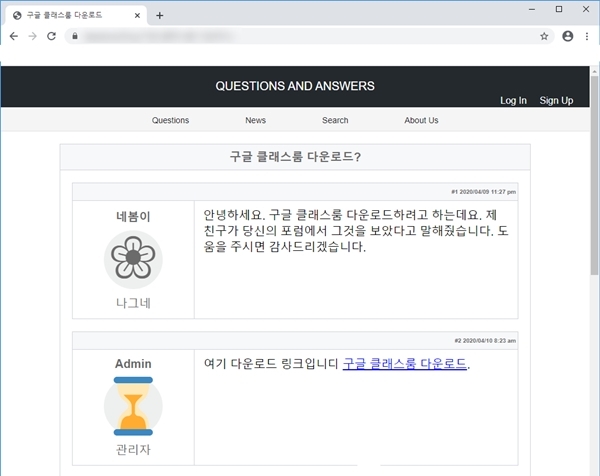Click the vertical page scrollbar thumb
Image resolution: width=600 pixels, height=476 pixels.
point(594,175)
